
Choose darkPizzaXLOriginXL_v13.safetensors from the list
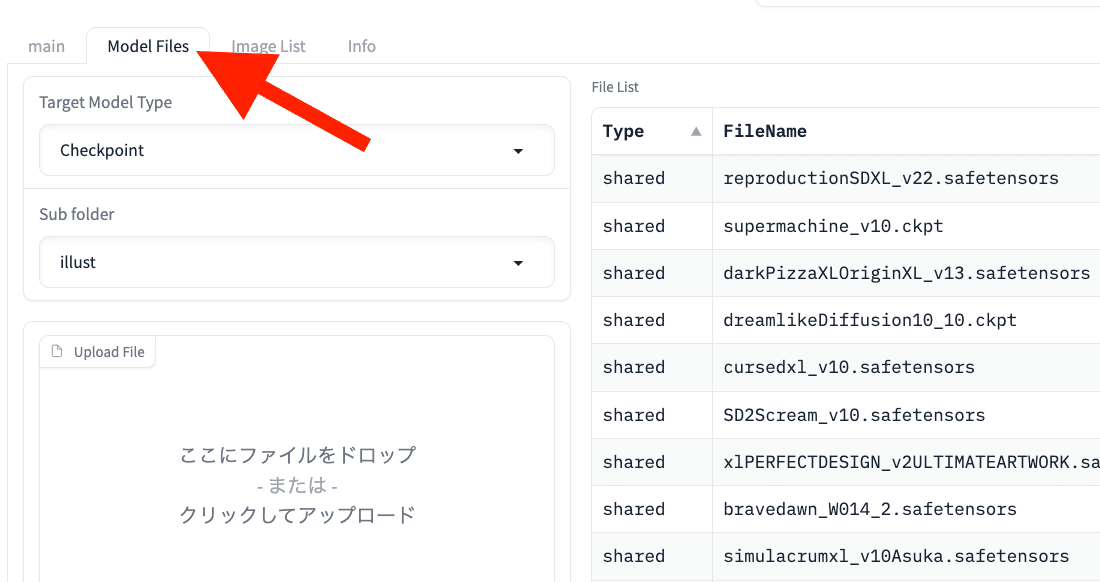click(906, 273)
